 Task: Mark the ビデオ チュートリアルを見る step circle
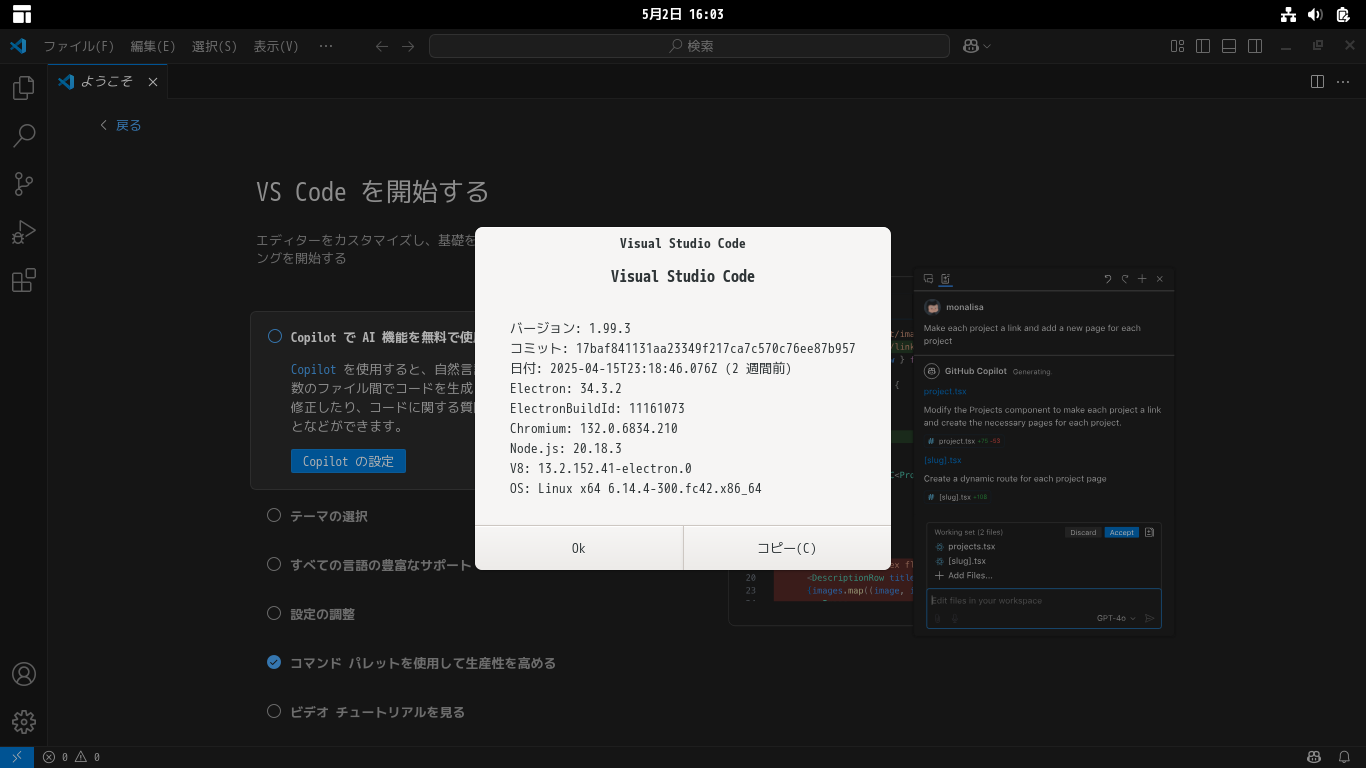274,711
